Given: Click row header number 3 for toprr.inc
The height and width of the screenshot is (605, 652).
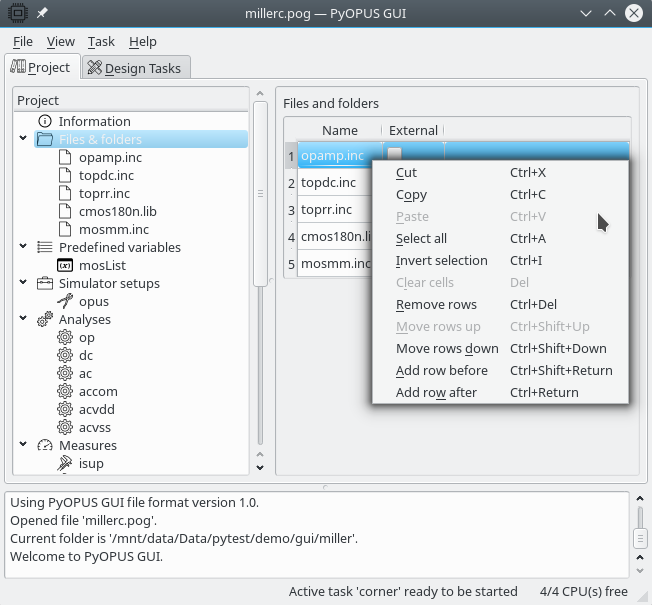Looking at the screenshot, I should tap(291, 210).
